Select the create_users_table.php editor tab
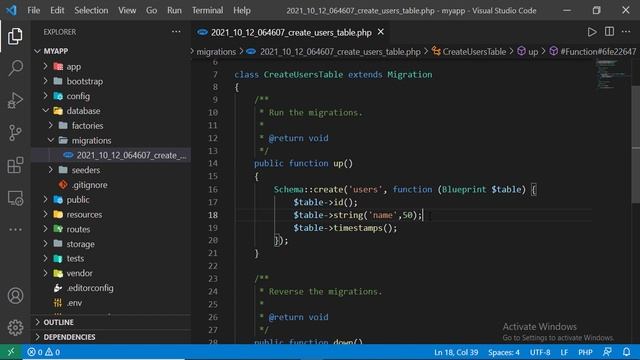The image size is (640, 360). pyautogui.click(x=291, y=32)
